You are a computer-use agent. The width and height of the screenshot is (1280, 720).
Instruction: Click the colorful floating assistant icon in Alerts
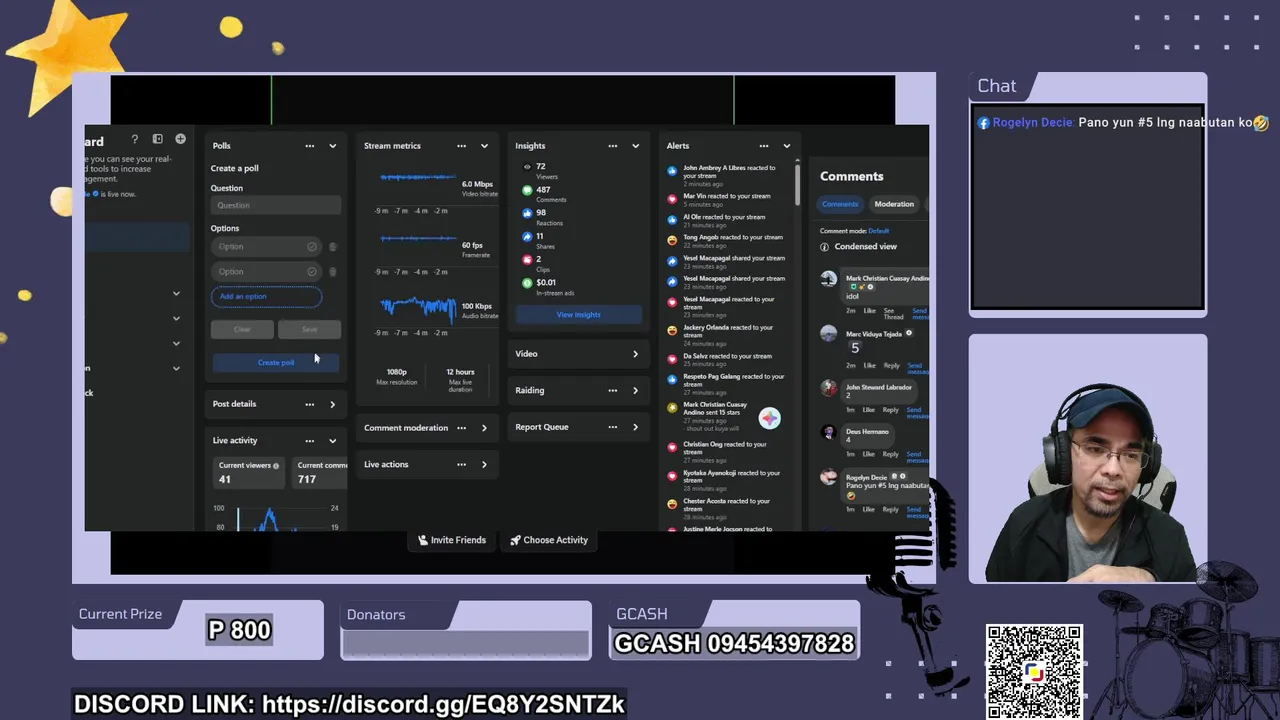[x=769, y=418]
